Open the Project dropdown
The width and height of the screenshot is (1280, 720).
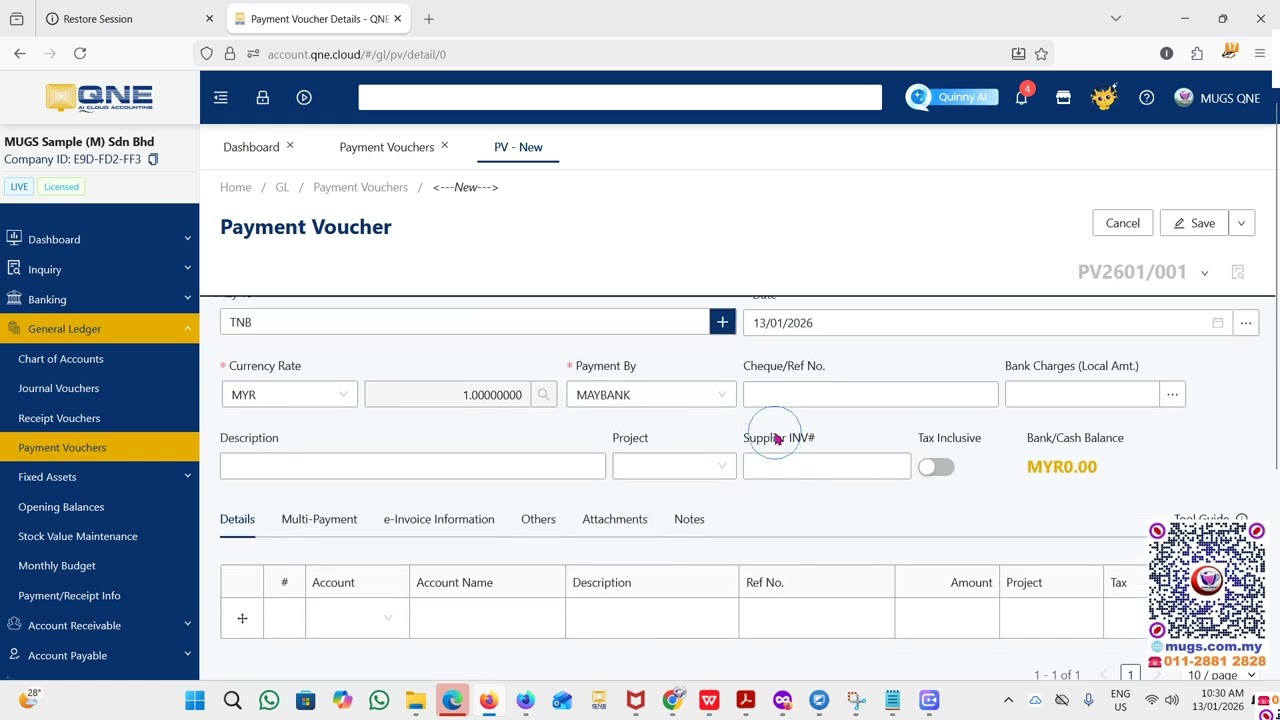point(674,466)
